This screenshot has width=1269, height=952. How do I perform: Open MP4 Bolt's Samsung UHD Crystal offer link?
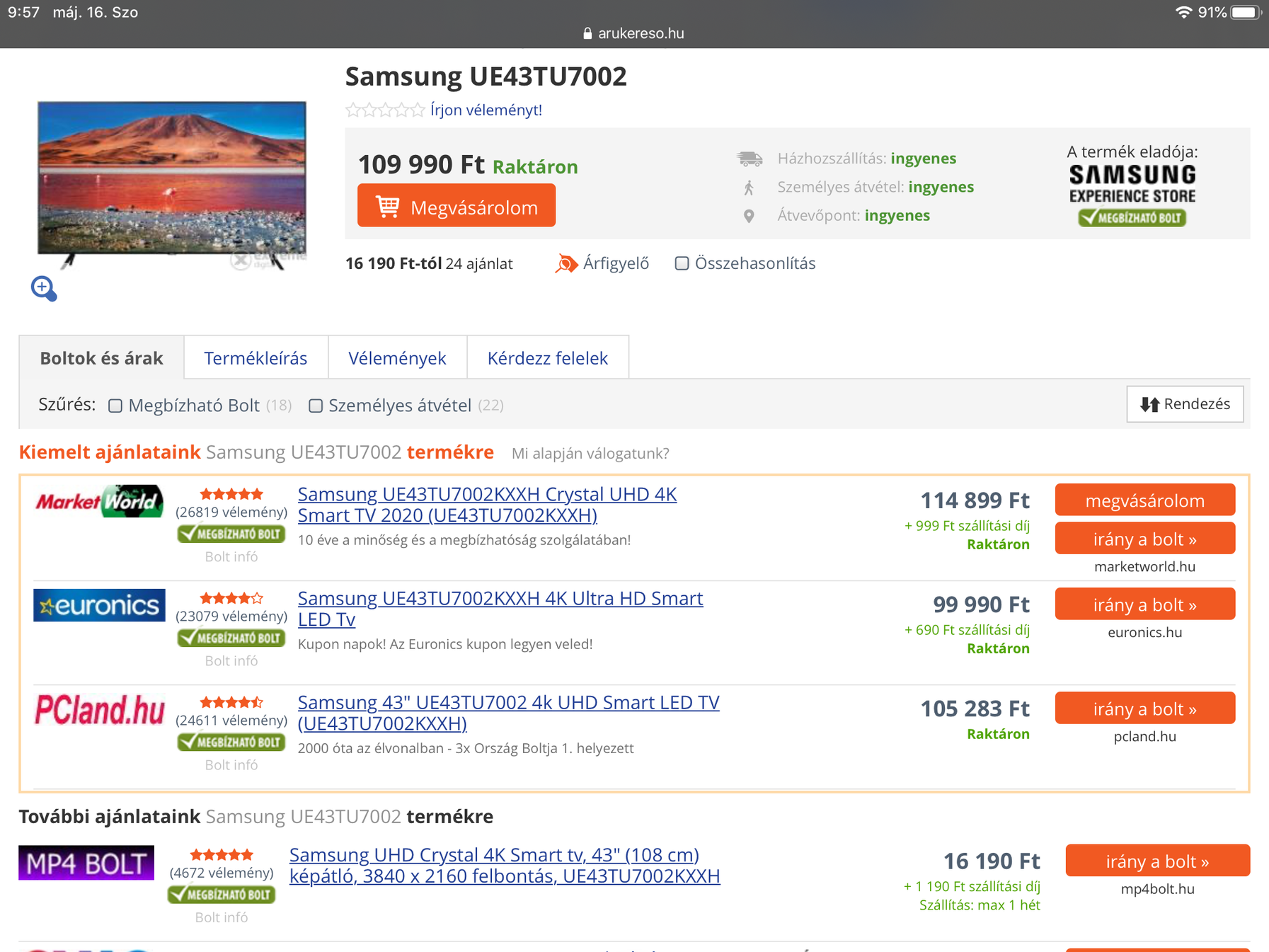point(505,865)
